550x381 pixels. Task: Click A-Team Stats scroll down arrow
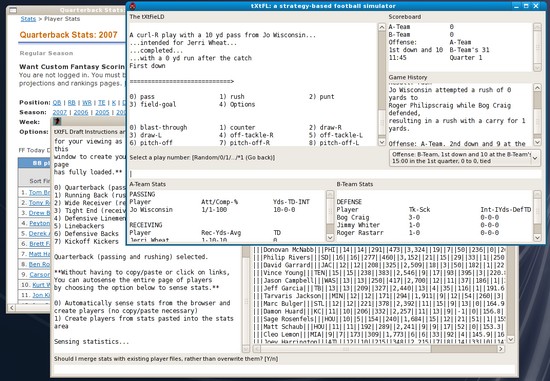click(330, 238)
